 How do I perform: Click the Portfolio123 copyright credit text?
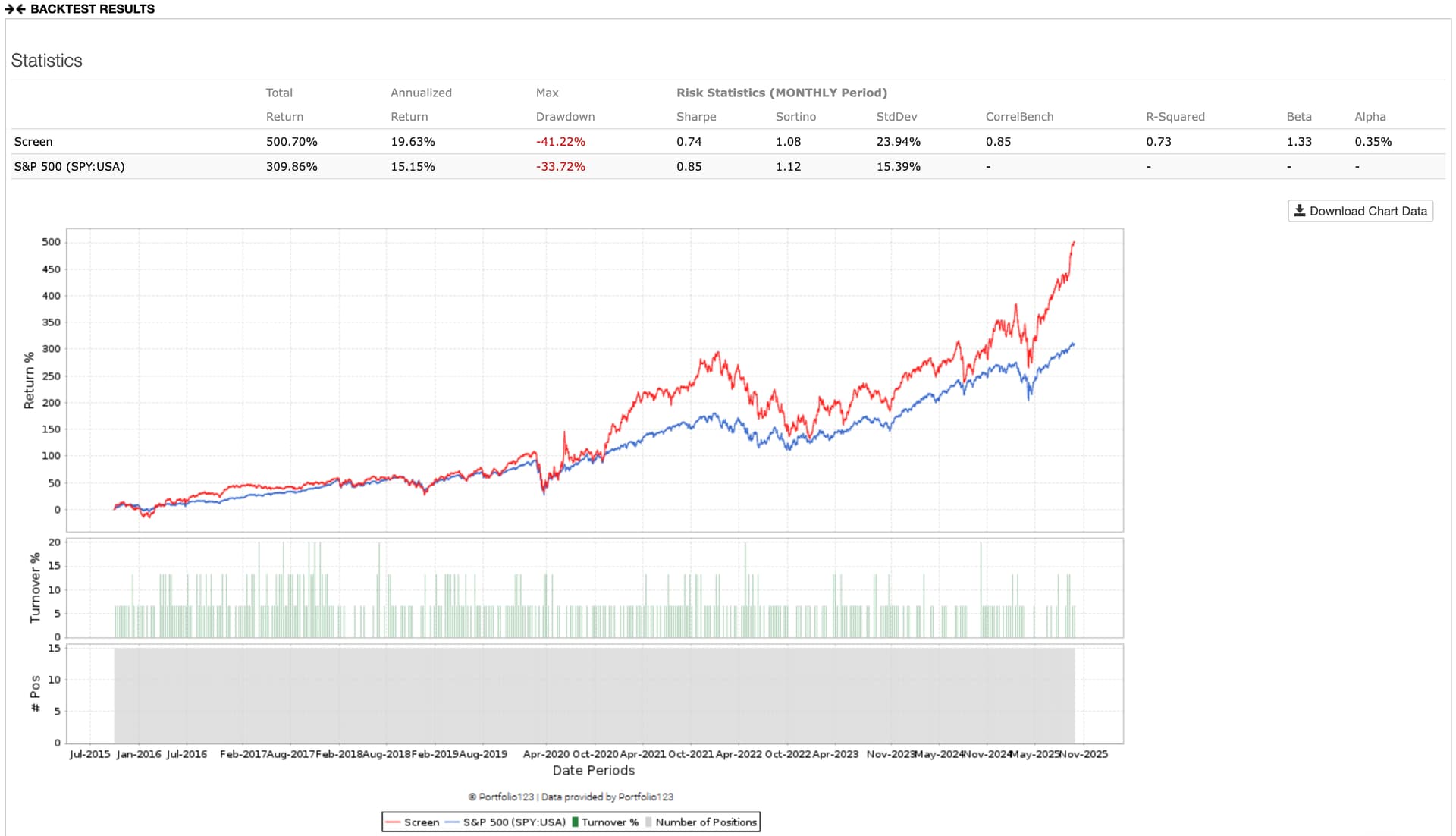(x=570, y=797)
